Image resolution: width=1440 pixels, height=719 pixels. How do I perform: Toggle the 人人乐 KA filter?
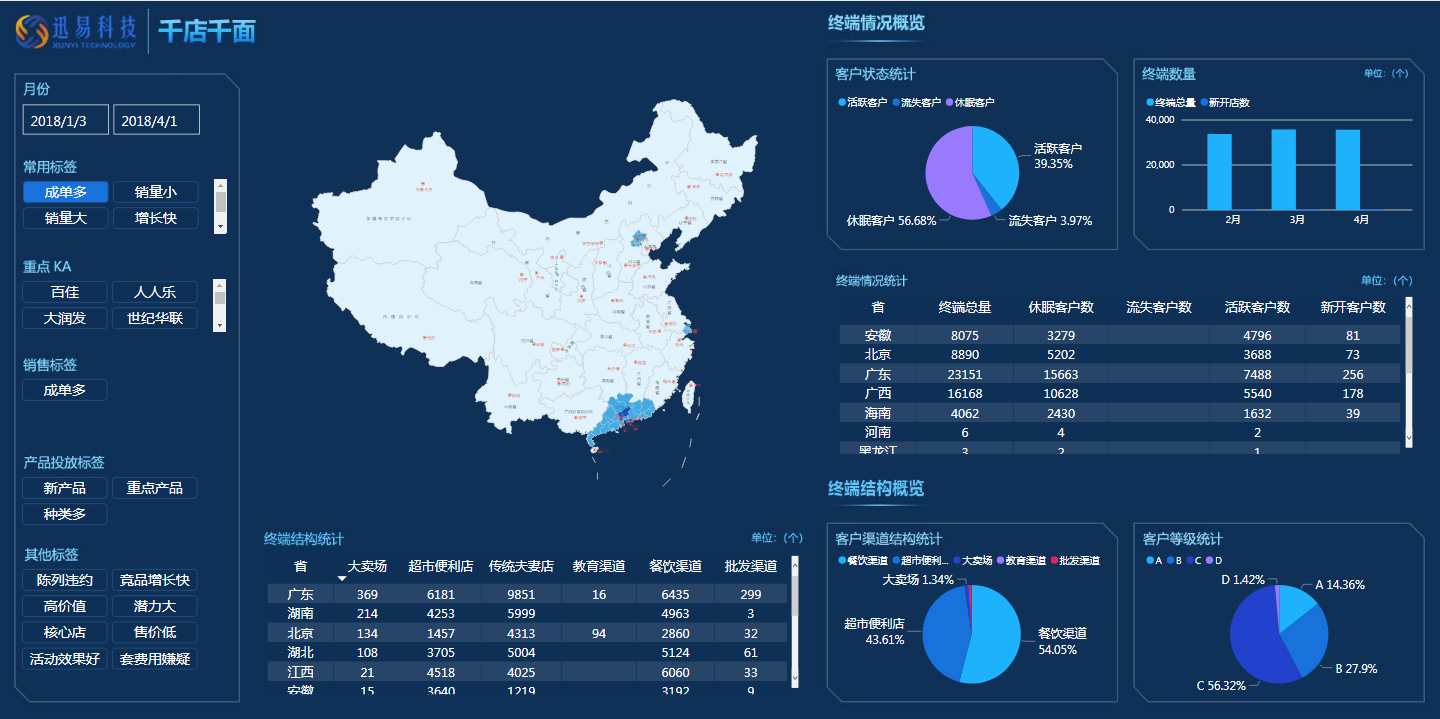click(x=155, y=292)
